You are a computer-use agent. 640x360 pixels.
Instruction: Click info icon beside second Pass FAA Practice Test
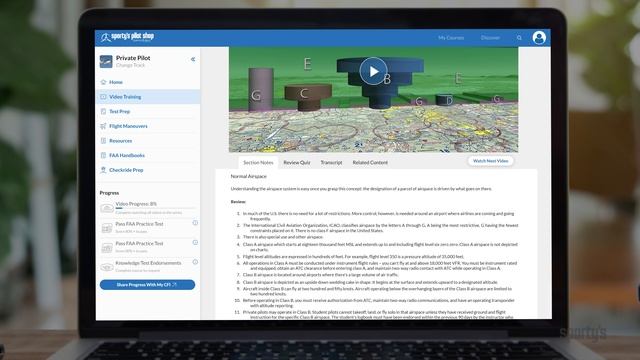point(195,242)
